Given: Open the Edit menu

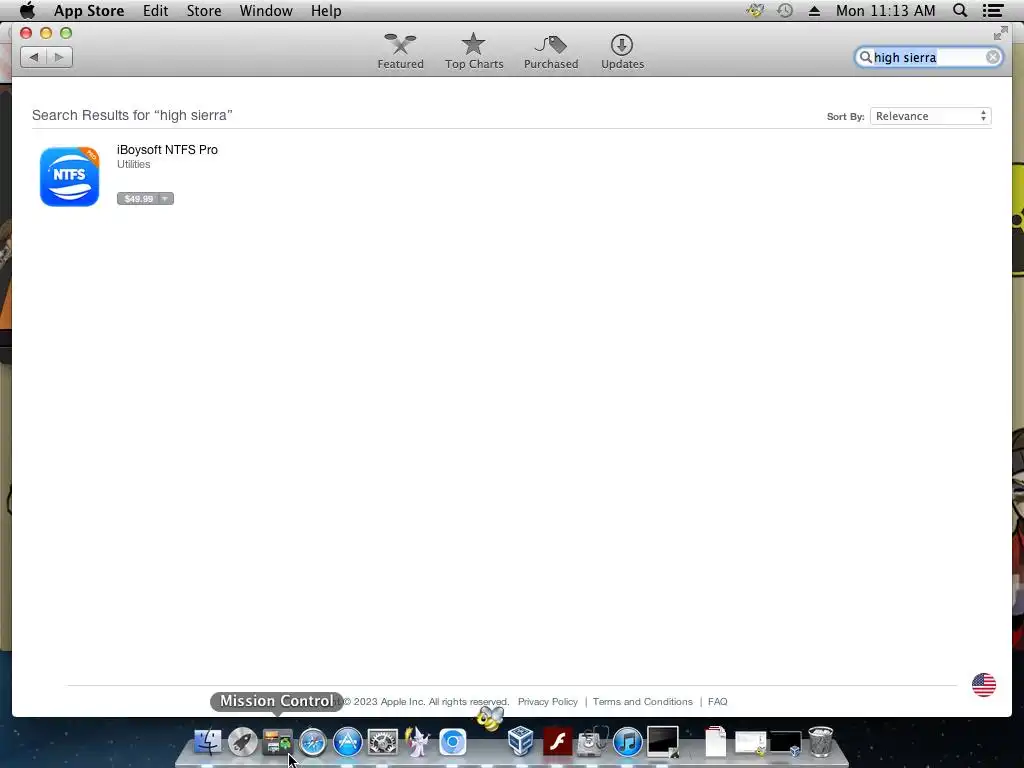Looking at the screenshot, I should coord(155,10).
